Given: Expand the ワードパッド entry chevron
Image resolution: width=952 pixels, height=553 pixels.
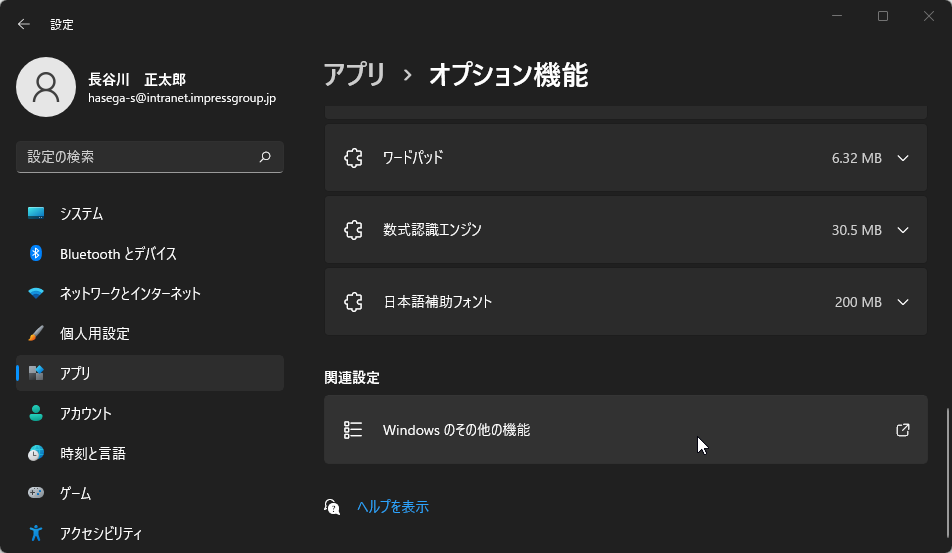Looking at the screenshot, I should (903, 158).
